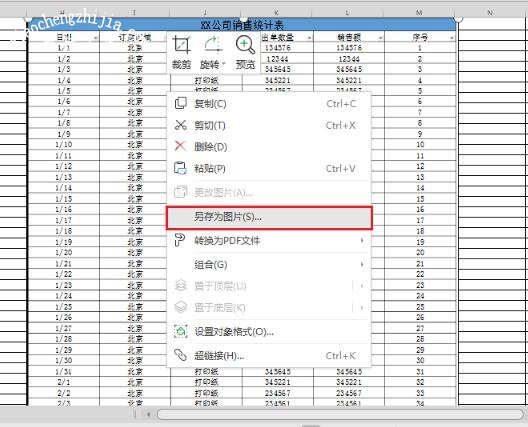This screenshot has width=528, height=427.
Task: Open the serial number (序号) filter dropdown
Action: [452, 38]
